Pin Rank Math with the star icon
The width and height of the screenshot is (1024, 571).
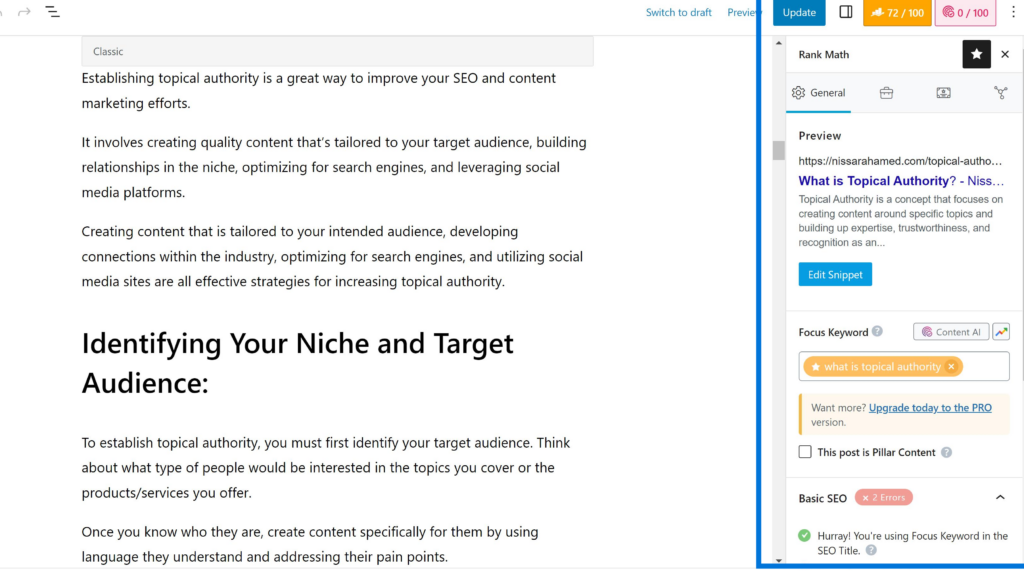[976, 54]
